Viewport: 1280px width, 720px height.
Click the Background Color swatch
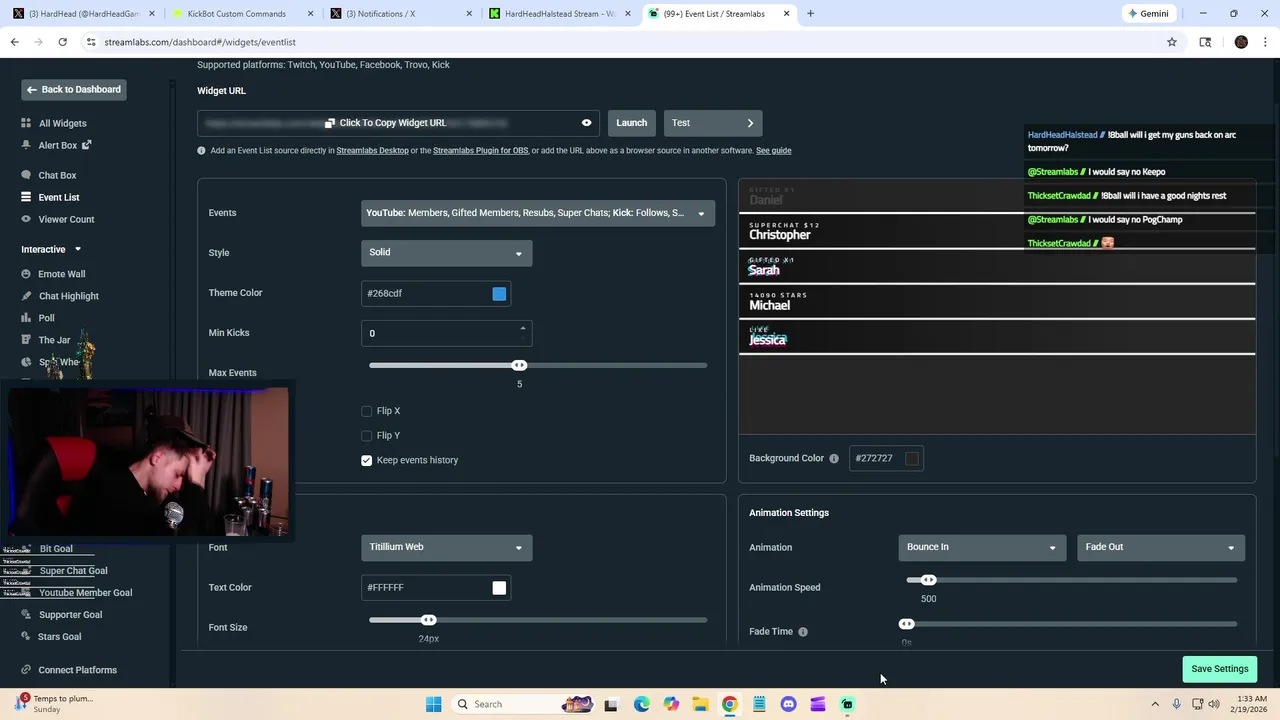tap(912, 459)
